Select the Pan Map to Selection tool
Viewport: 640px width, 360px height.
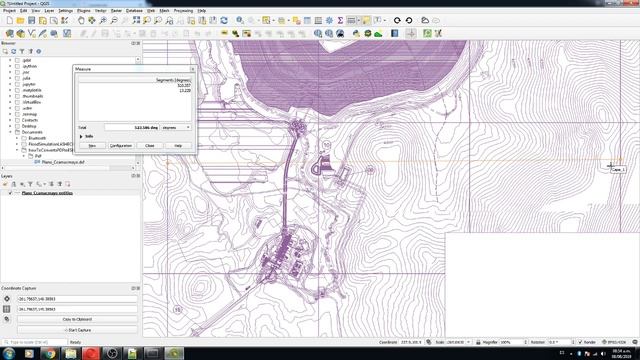92,20
